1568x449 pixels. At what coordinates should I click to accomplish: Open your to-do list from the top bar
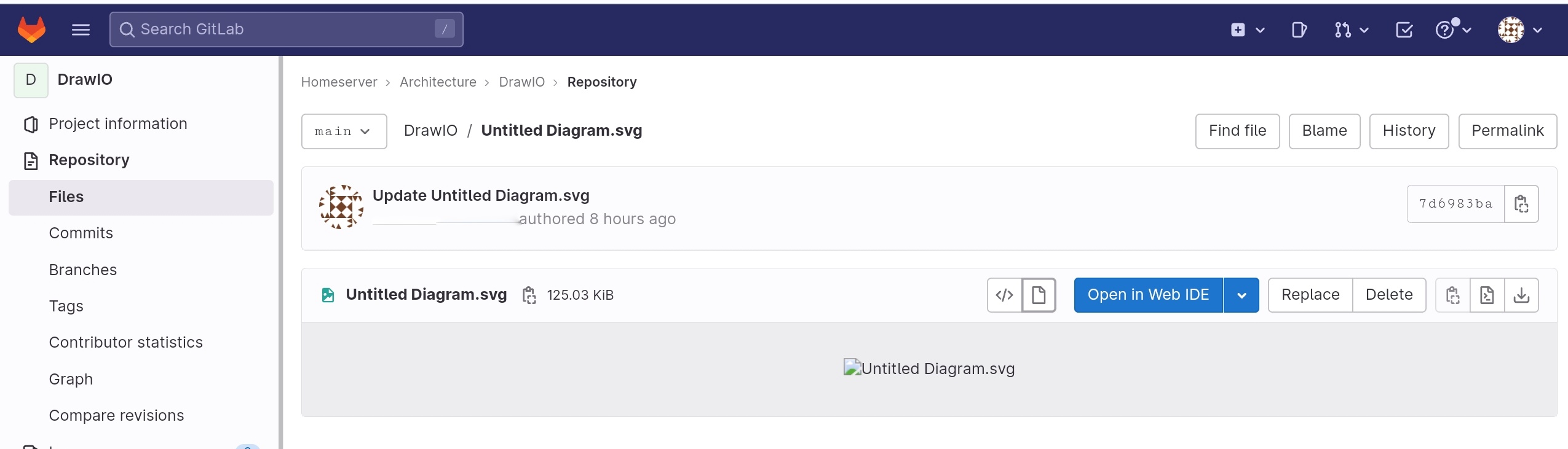pyautogui.click(x=1404, y=29)
